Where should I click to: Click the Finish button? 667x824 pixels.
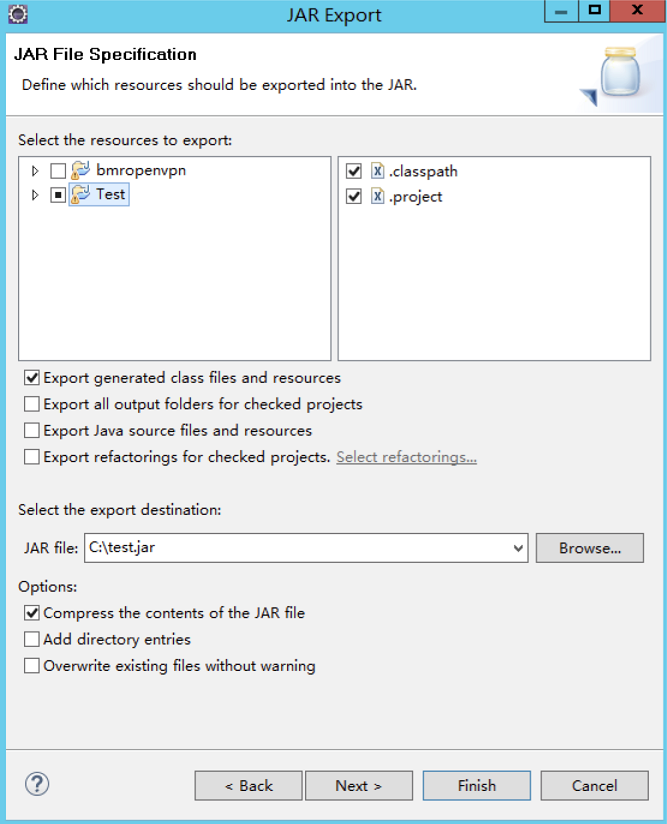point(477,786)
